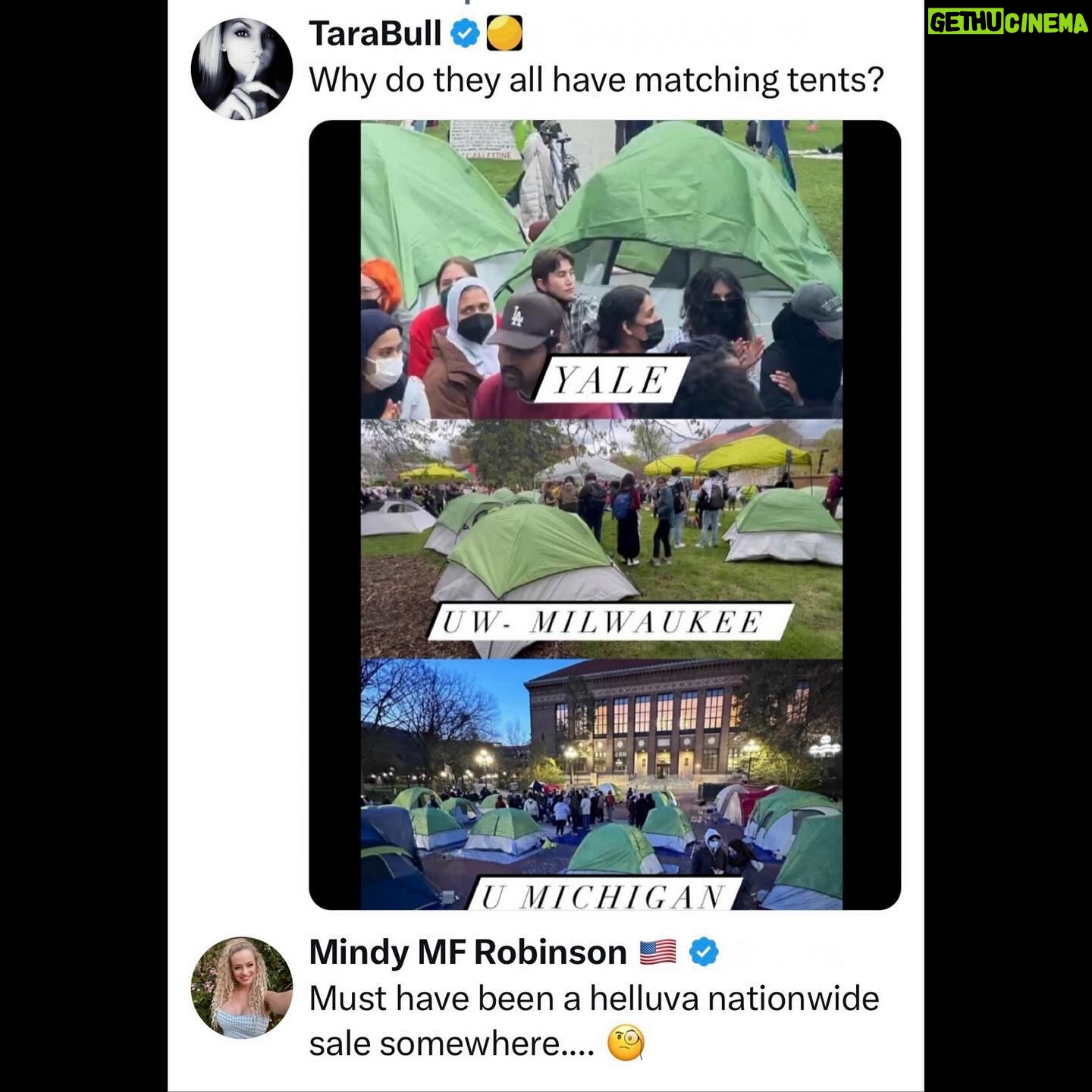Click TaraBull's profile avatar
Viewport: 1092px width, 1092px height.
242,69
